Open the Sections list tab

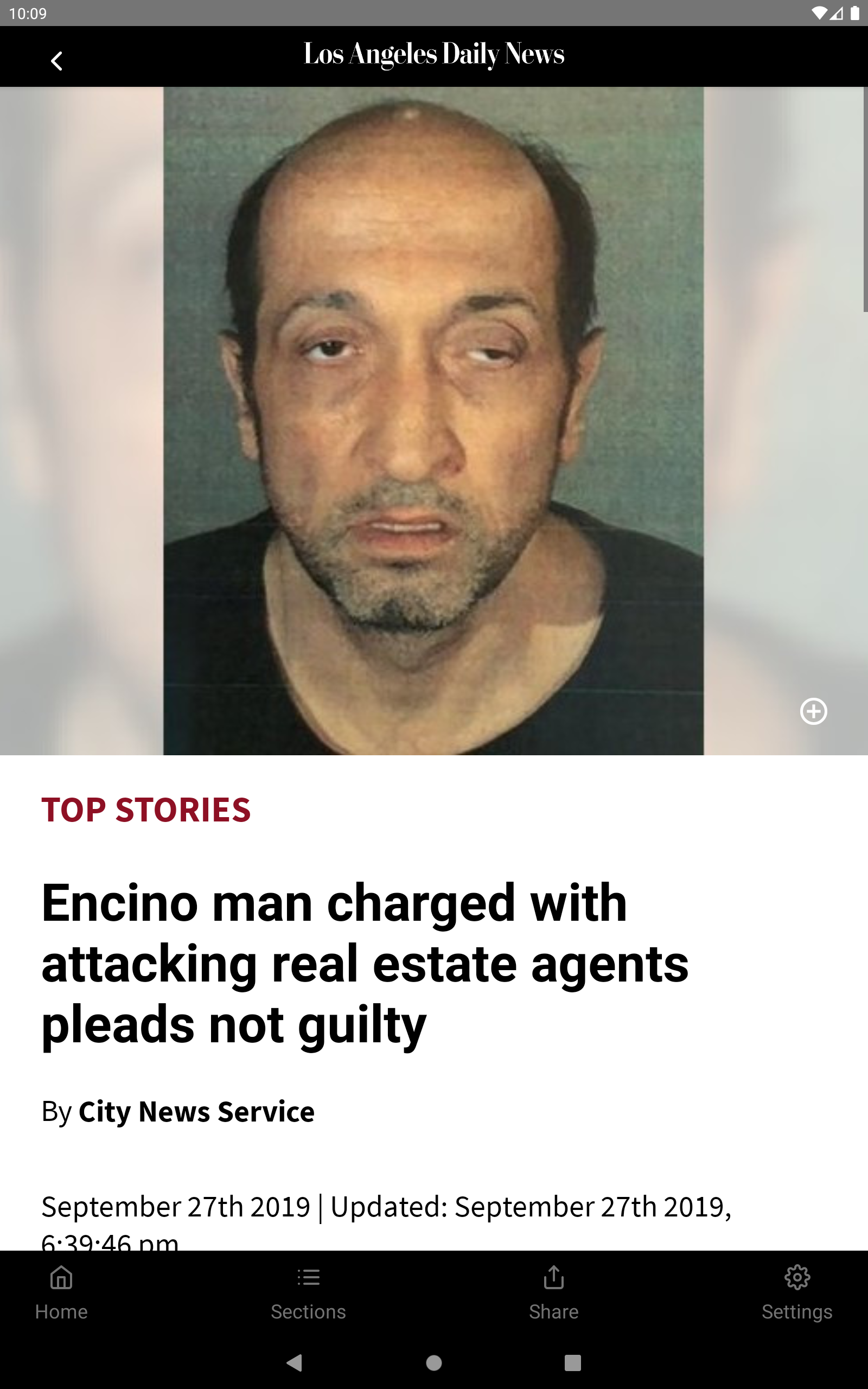308,1294
